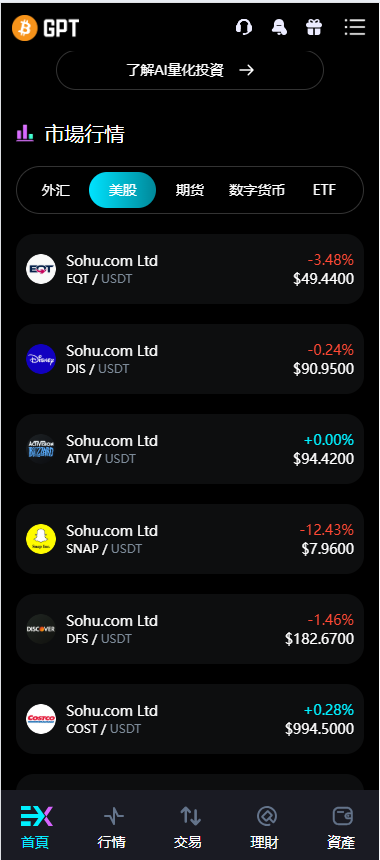The width and height of the screenshot is (380, 860).
Task: Tap the 了解AI量化投資 button
Action: (x=190, y=70)
